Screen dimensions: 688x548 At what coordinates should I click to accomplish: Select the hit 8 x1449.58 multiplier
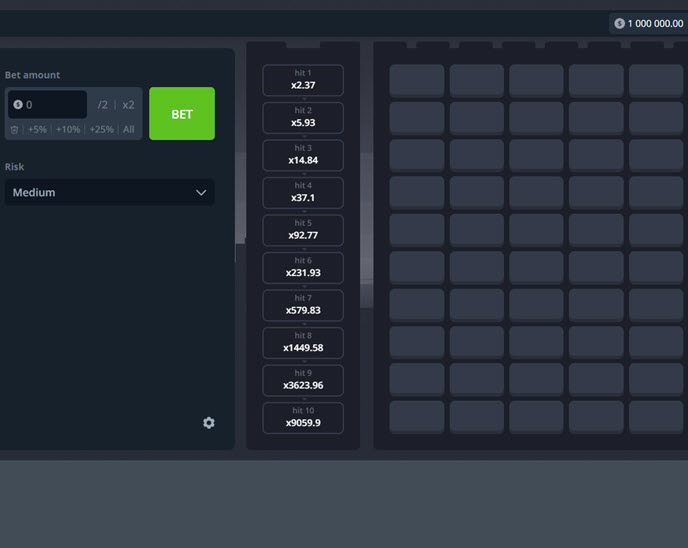[302, 342]
